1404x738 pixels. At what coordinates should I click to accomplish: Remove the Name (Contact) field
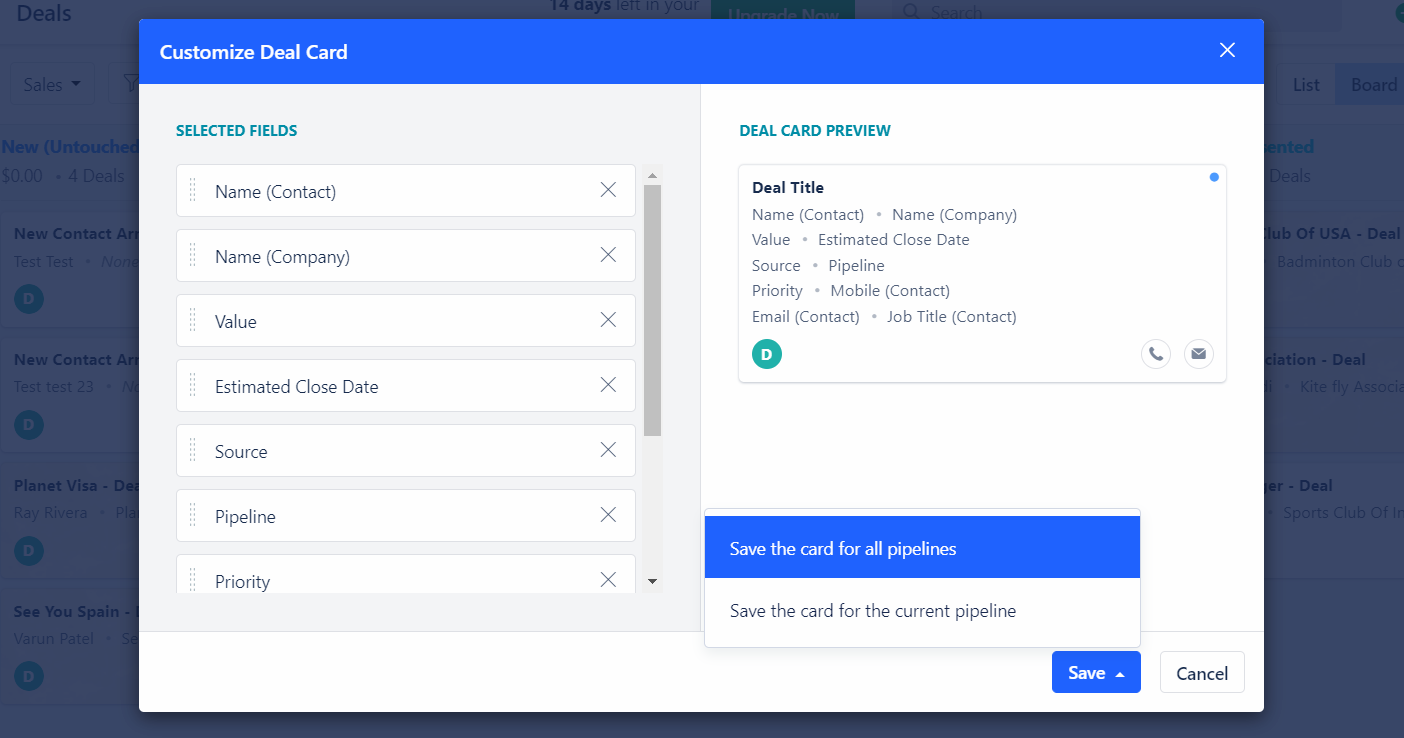[x=608, y=190]
